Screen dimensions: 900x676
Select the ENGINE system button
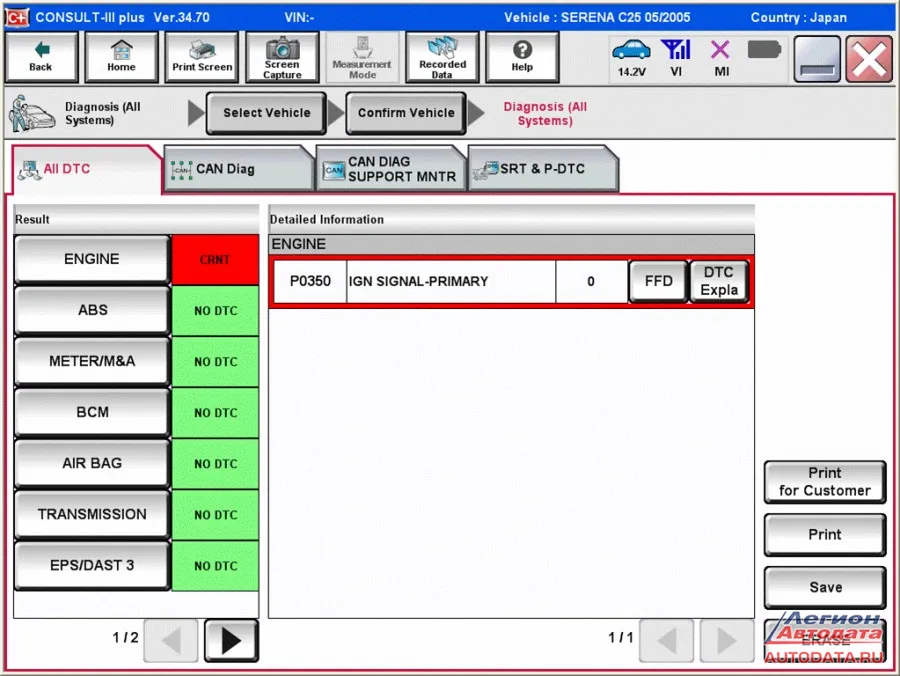92,259
